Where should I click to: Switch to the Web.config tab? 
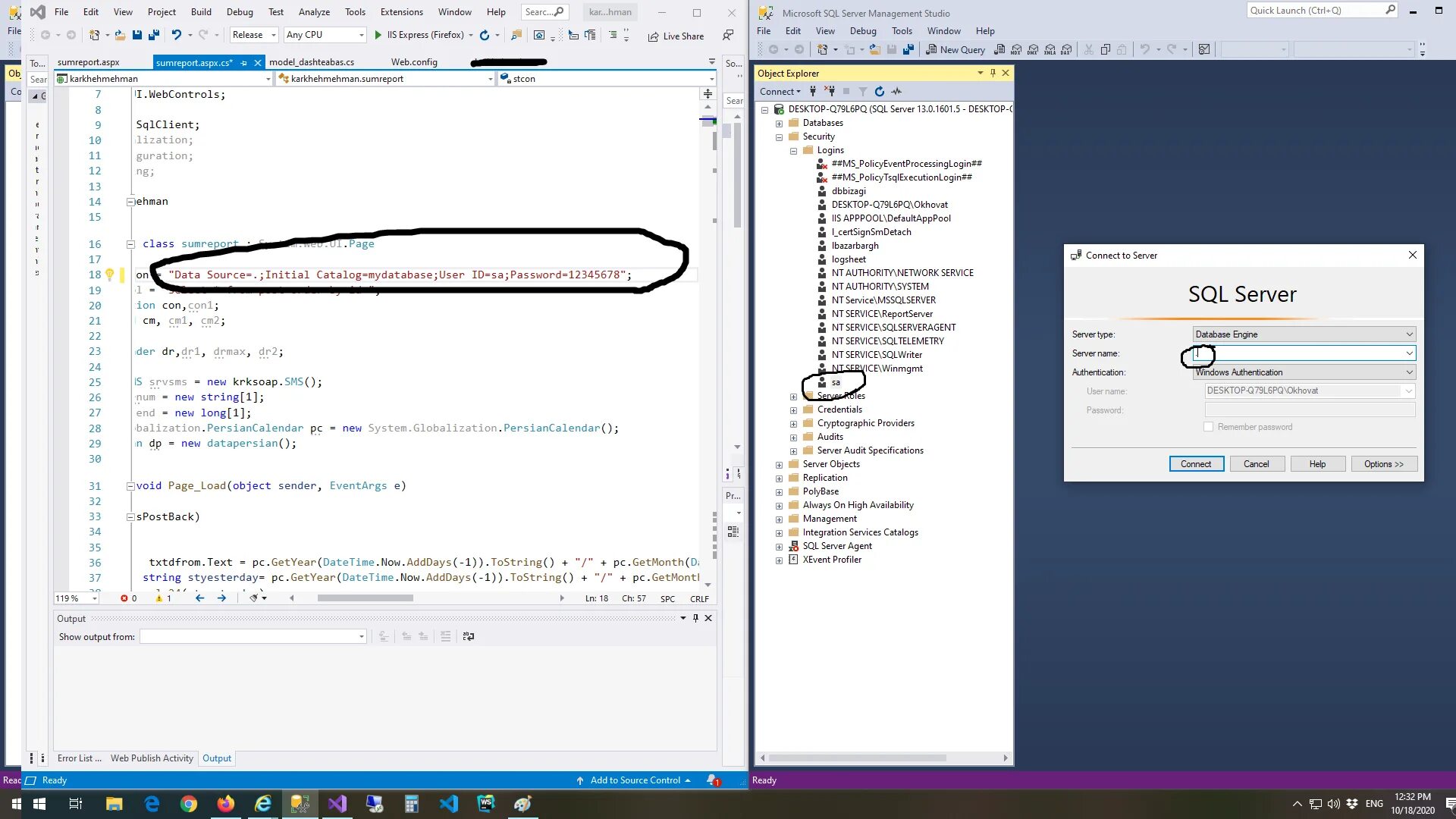click(x=414, y=62)
